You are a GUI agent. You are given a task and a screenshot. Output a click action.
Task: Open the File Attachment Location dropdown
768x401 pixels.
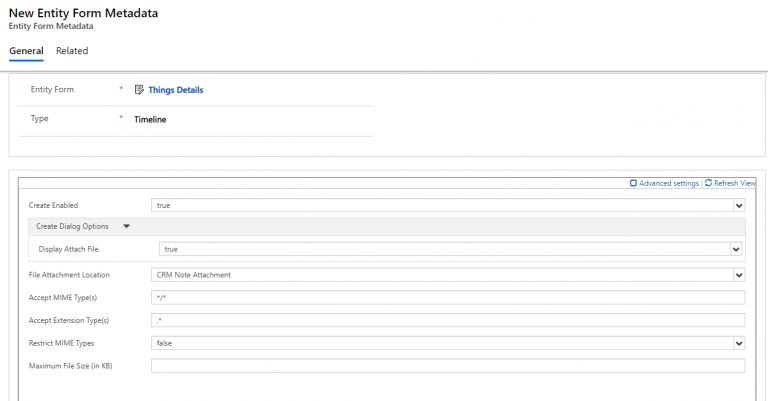[x=739, y=275]
